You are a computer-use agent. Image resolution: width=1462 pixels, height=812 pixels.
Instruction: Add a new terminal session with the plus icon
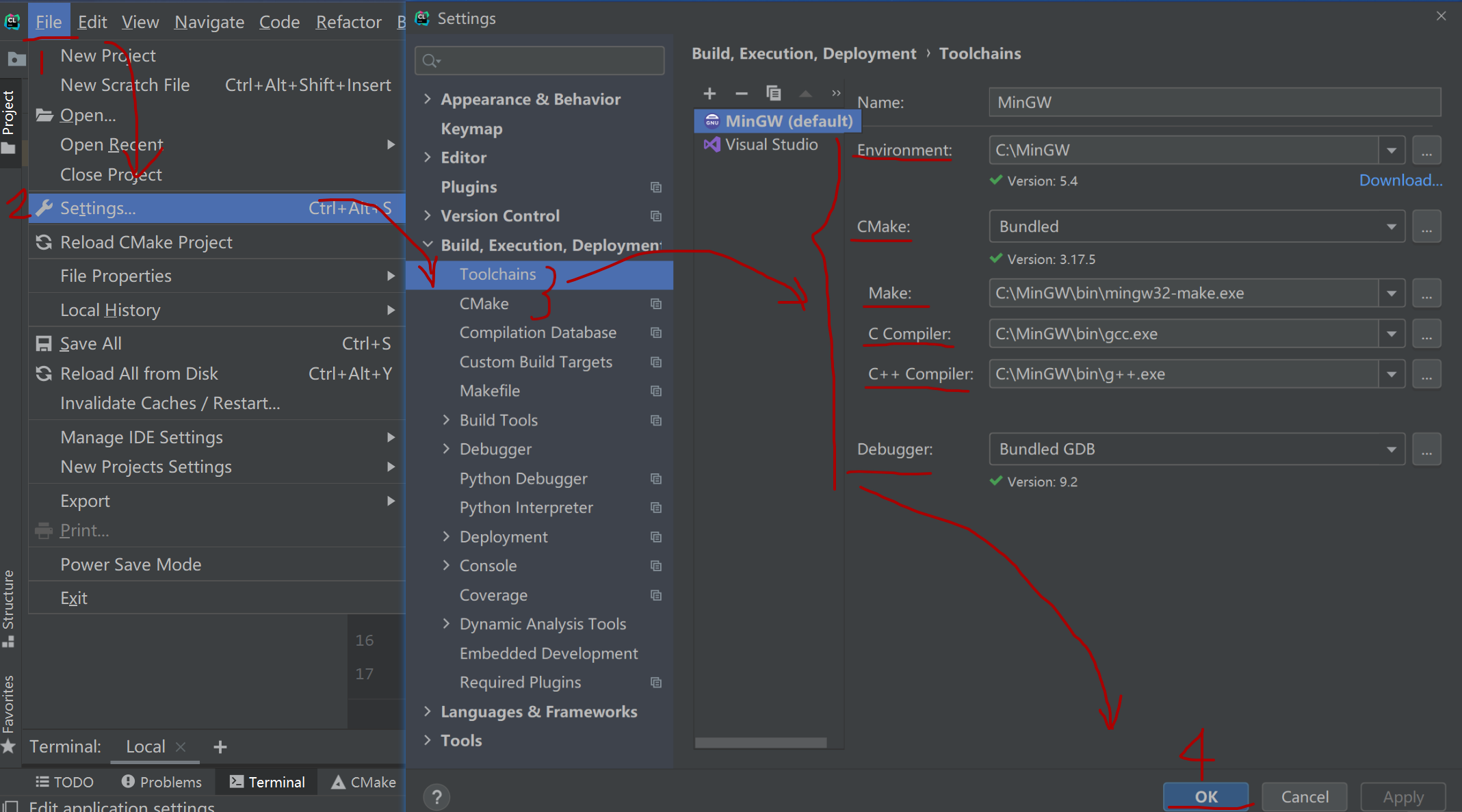[x=220, y=747]
